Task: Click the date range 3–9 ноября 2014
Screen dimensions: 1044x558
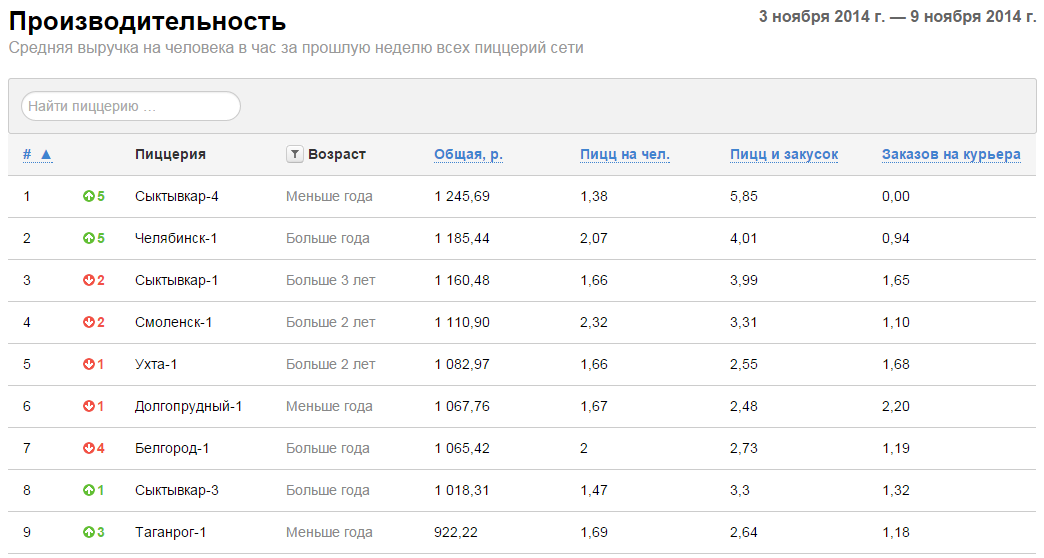Action: pos(897,17)
